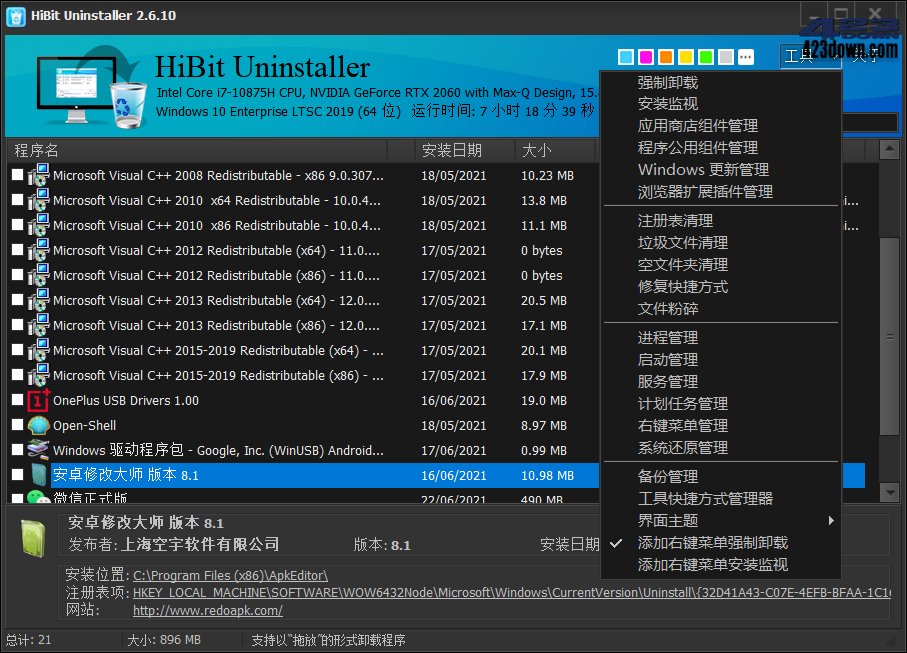
Task: Open more theme colors via the ellipsis icon
Action: coord(745,57)
